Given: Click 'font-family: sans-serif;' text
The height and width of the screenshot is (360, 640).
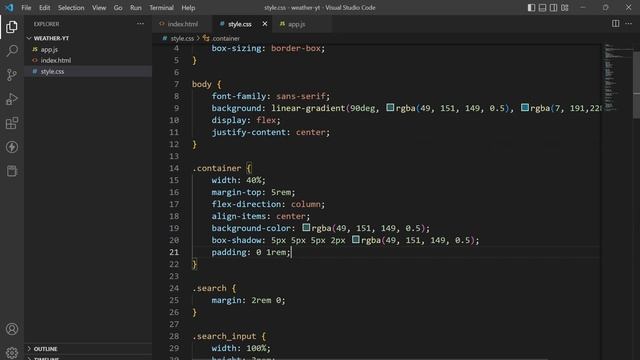Looking at the screenshot, I should [271, 96].
